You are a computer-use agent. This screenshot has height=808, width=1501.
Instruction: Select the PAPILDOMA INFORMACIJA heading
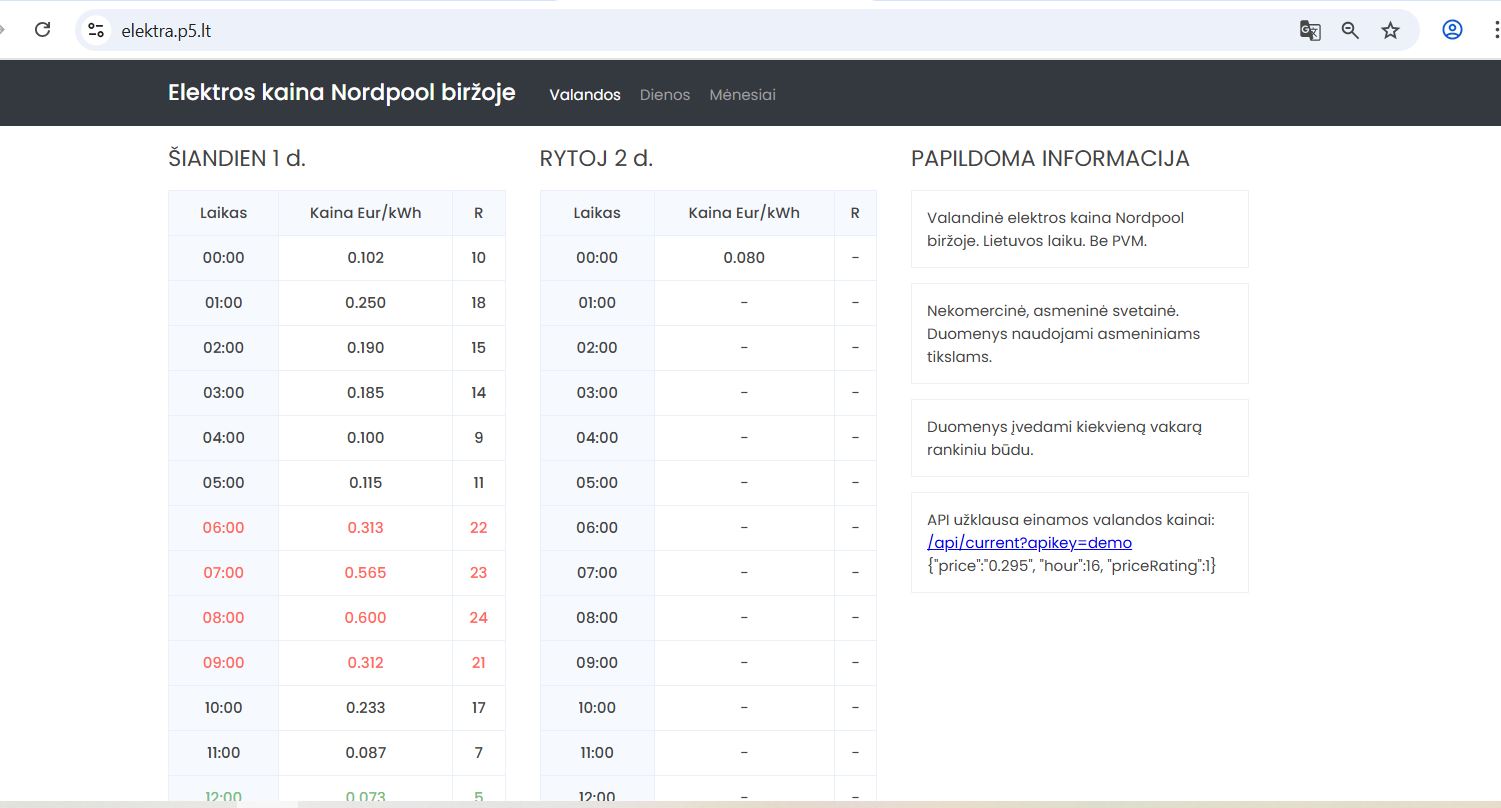pyautogui.click(x=1050, y=158)
